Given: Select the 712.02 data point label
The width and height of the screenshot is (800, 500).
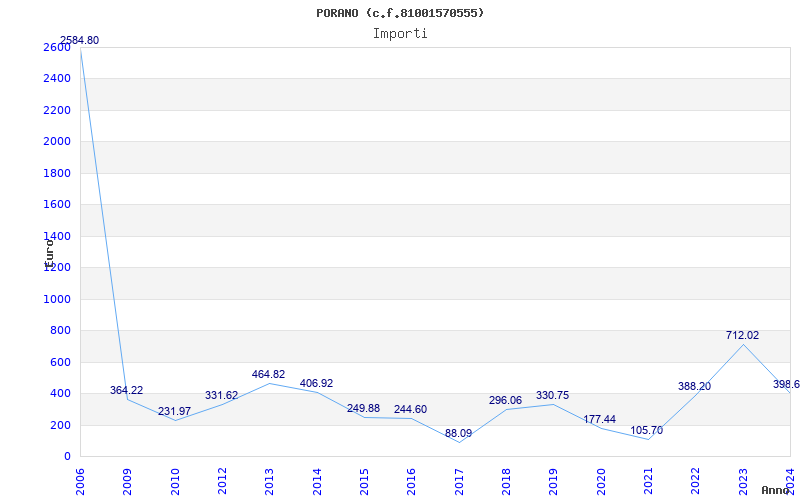Looking at the screenshot, I should [742, 336].
